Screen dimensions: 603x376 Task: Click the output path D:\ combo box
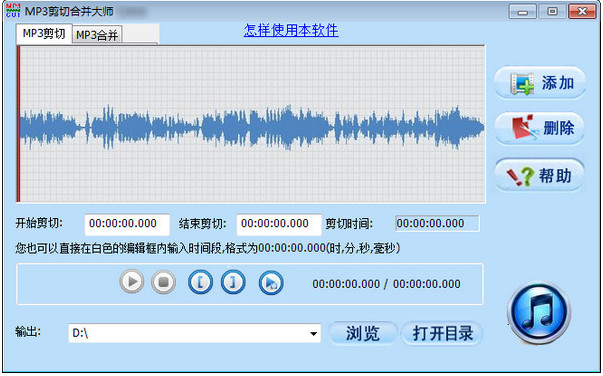[x=195, y=333]
